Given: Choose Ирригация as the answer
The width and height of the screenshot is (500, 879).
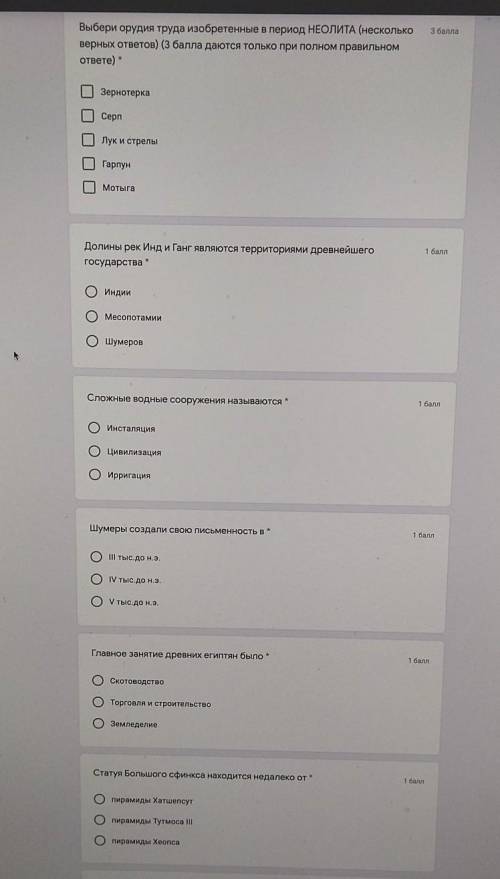Looking at the screenshot, I should point(95,475).
